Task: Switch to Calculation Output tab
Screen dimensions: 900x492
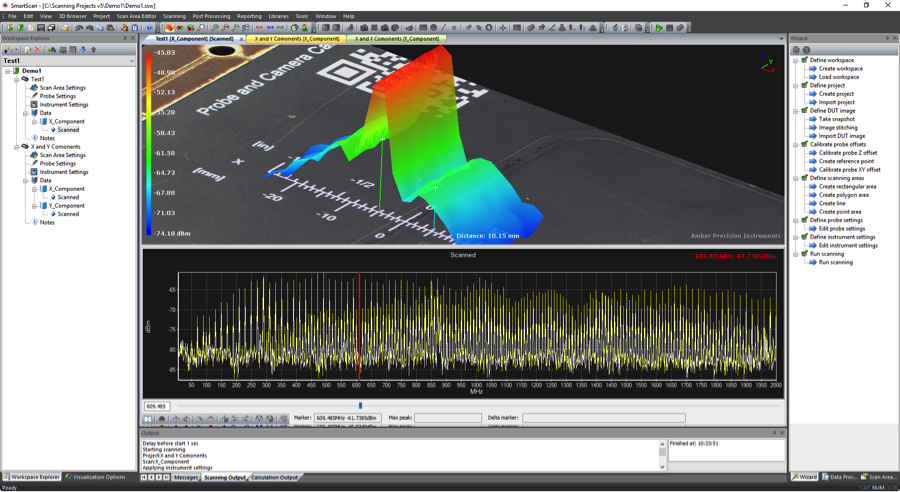Action: pyautogui.click(x=274, y=478)
